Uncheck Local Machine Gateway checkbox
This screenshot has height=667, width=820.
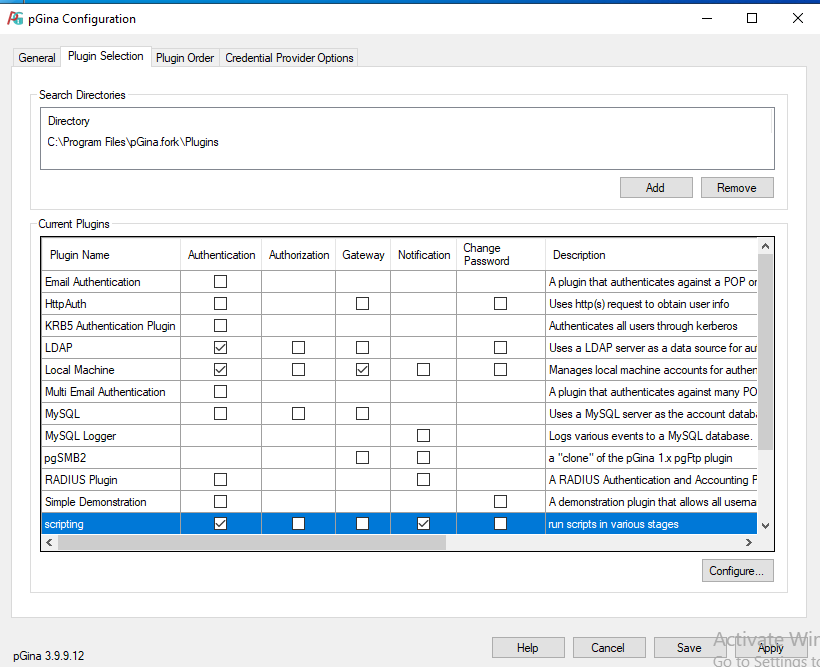(x=362, y=370)
